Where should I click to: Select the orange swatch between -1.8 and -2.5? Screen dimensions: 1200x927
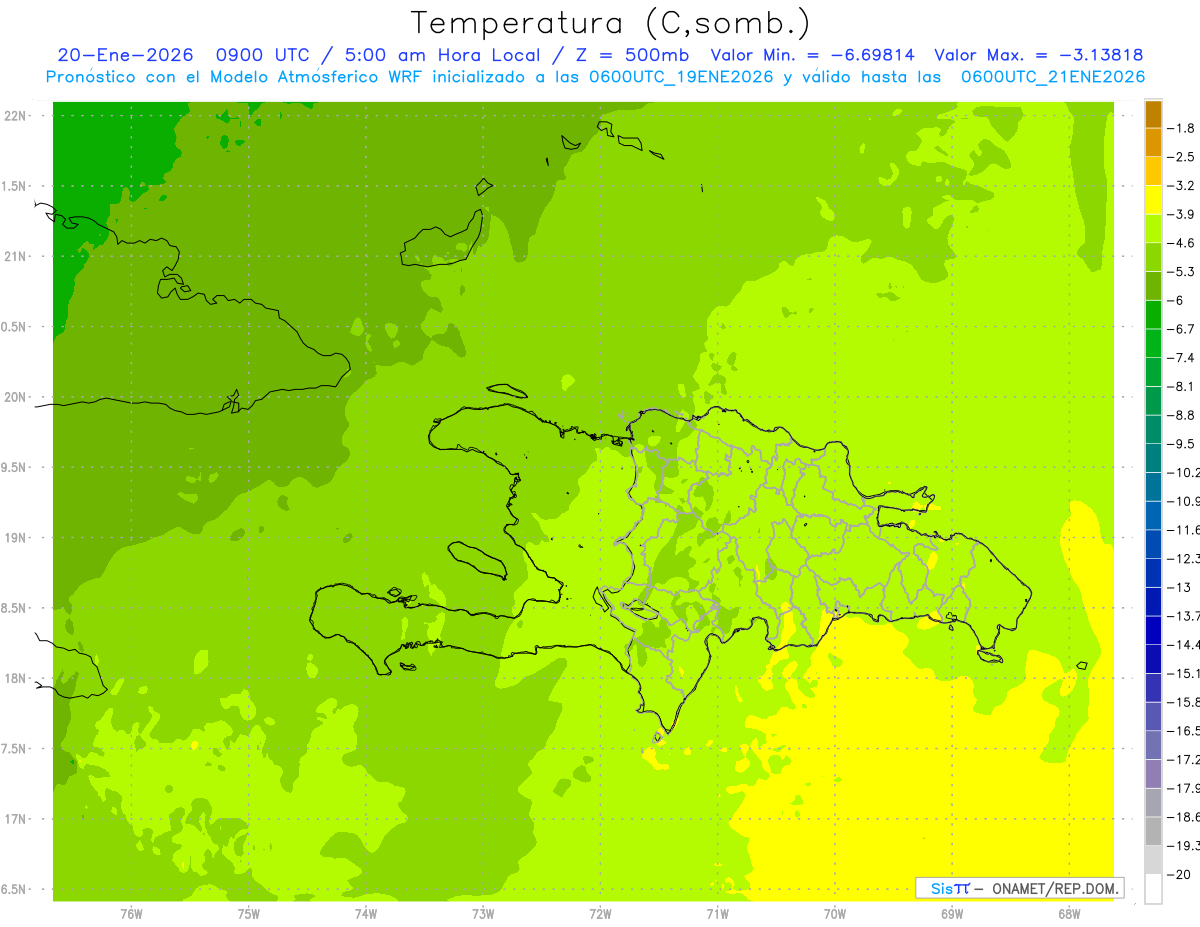pyautogui.click(x=1153, y=143)
